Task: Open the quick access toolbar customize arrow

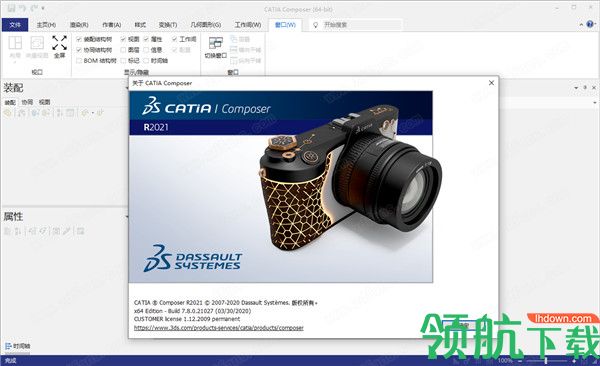Action: click(43, 8)
